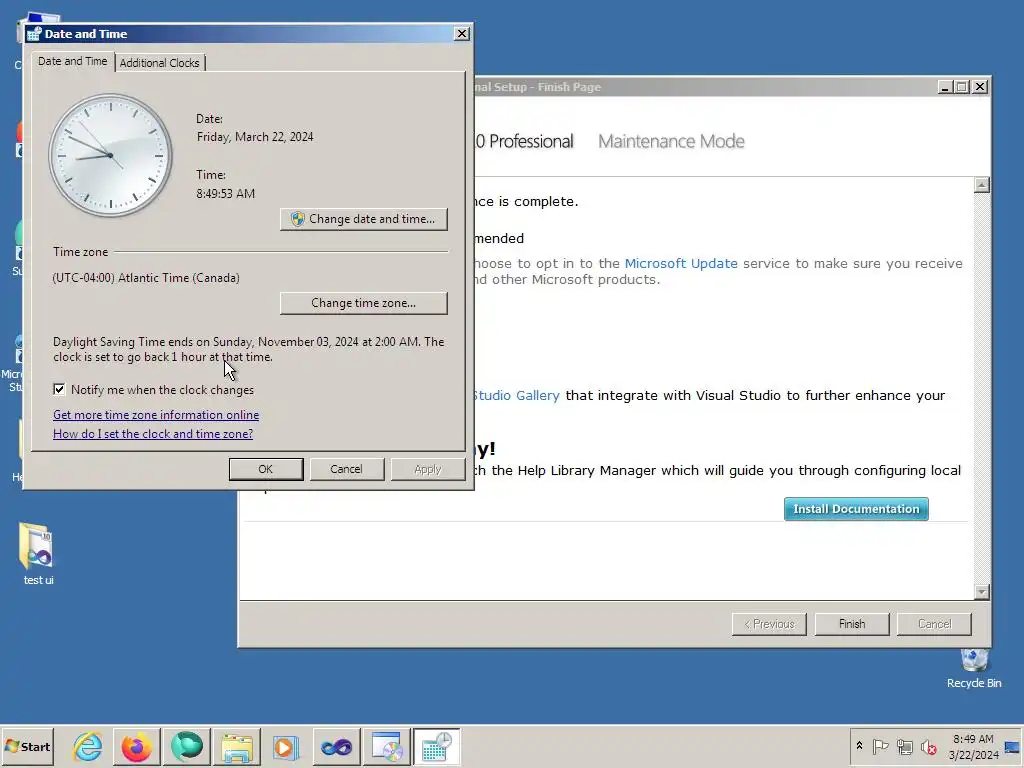Launch Firefox from the taskbar

pos(136,746)
